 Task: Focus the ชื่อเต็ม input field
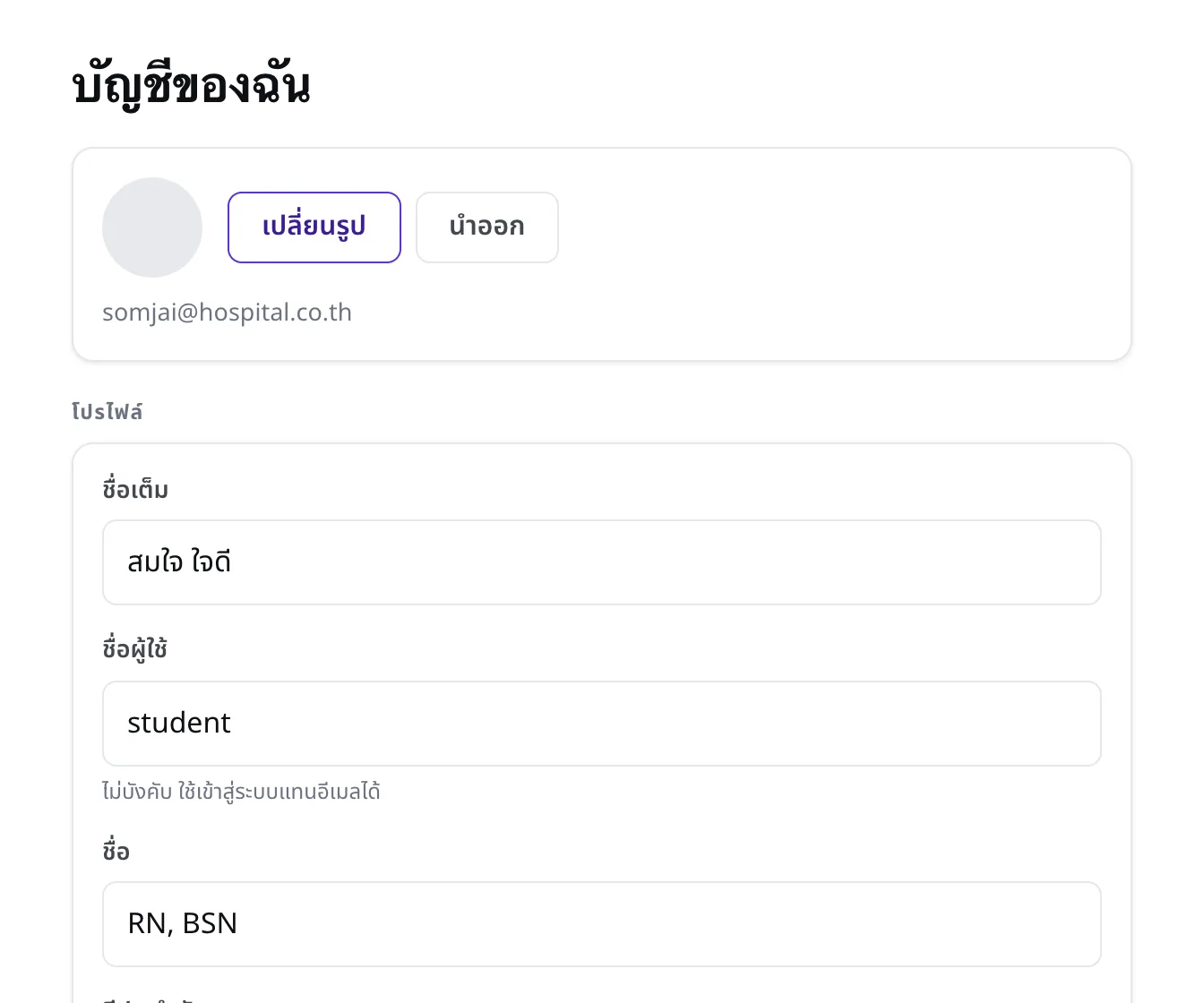tap(602, 562)
